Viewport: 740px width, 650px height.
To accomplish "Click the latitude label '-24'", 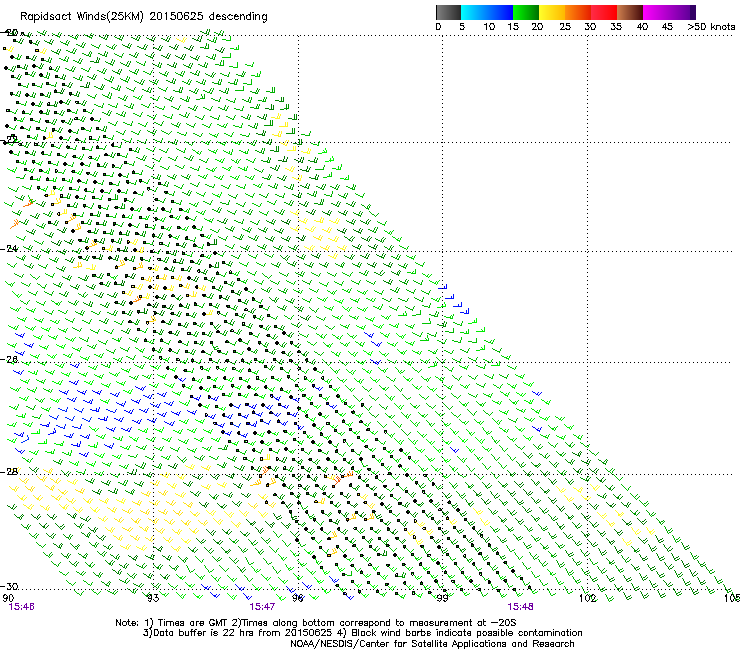I will pos(11,248).
